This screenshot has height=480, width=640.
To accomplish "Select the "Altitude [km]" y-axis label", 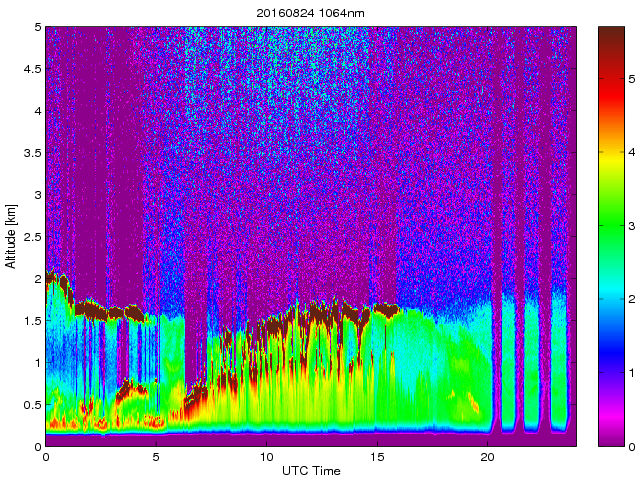I will (11, 236).
